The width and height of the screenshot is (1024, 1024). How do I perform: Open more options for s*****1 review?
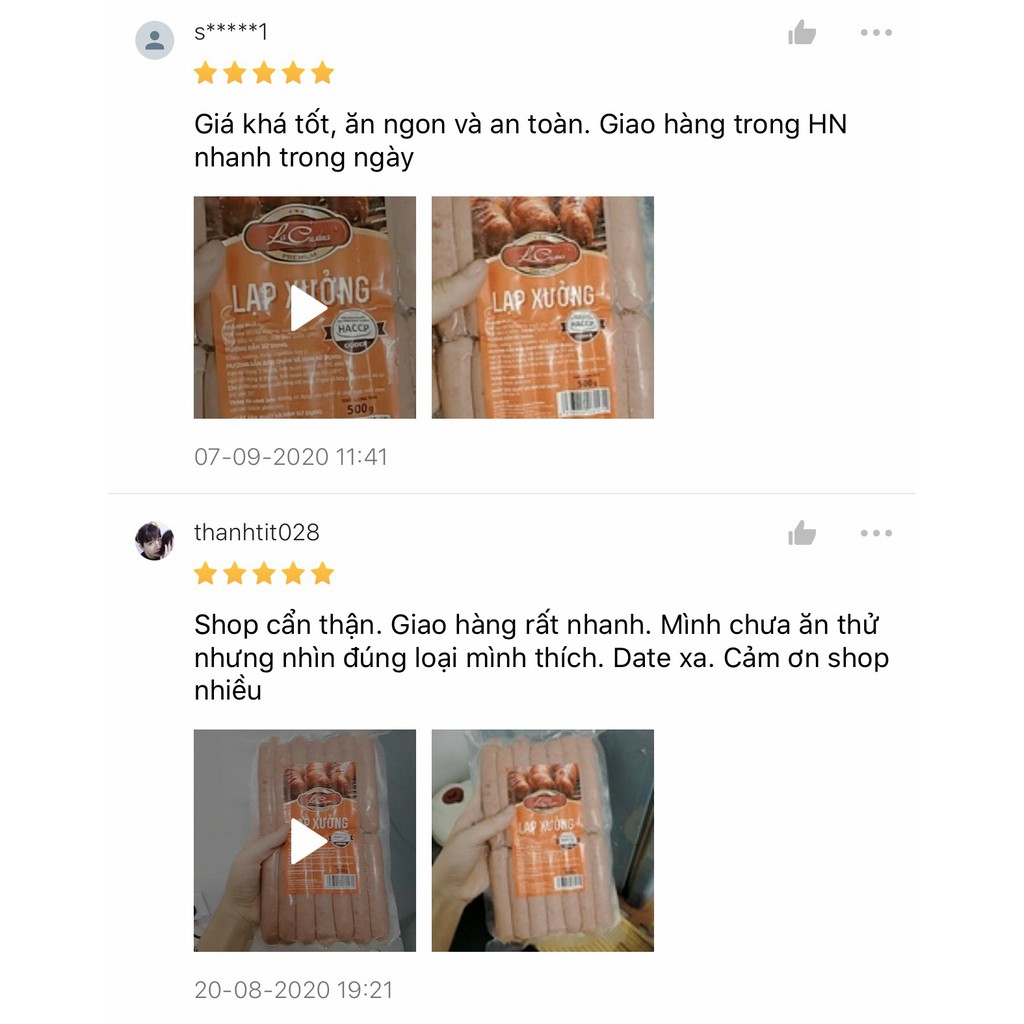pyautogui.click(x=876, y=32)
